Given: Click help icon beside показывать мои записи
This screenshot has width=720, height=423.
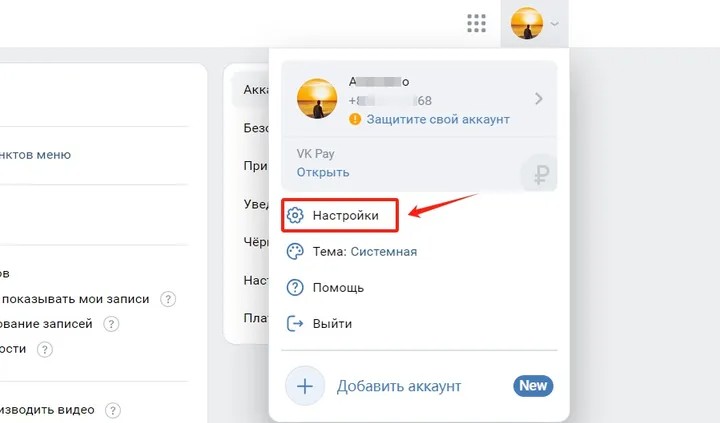Looking at the screenshot, I should tap(169, 299).
